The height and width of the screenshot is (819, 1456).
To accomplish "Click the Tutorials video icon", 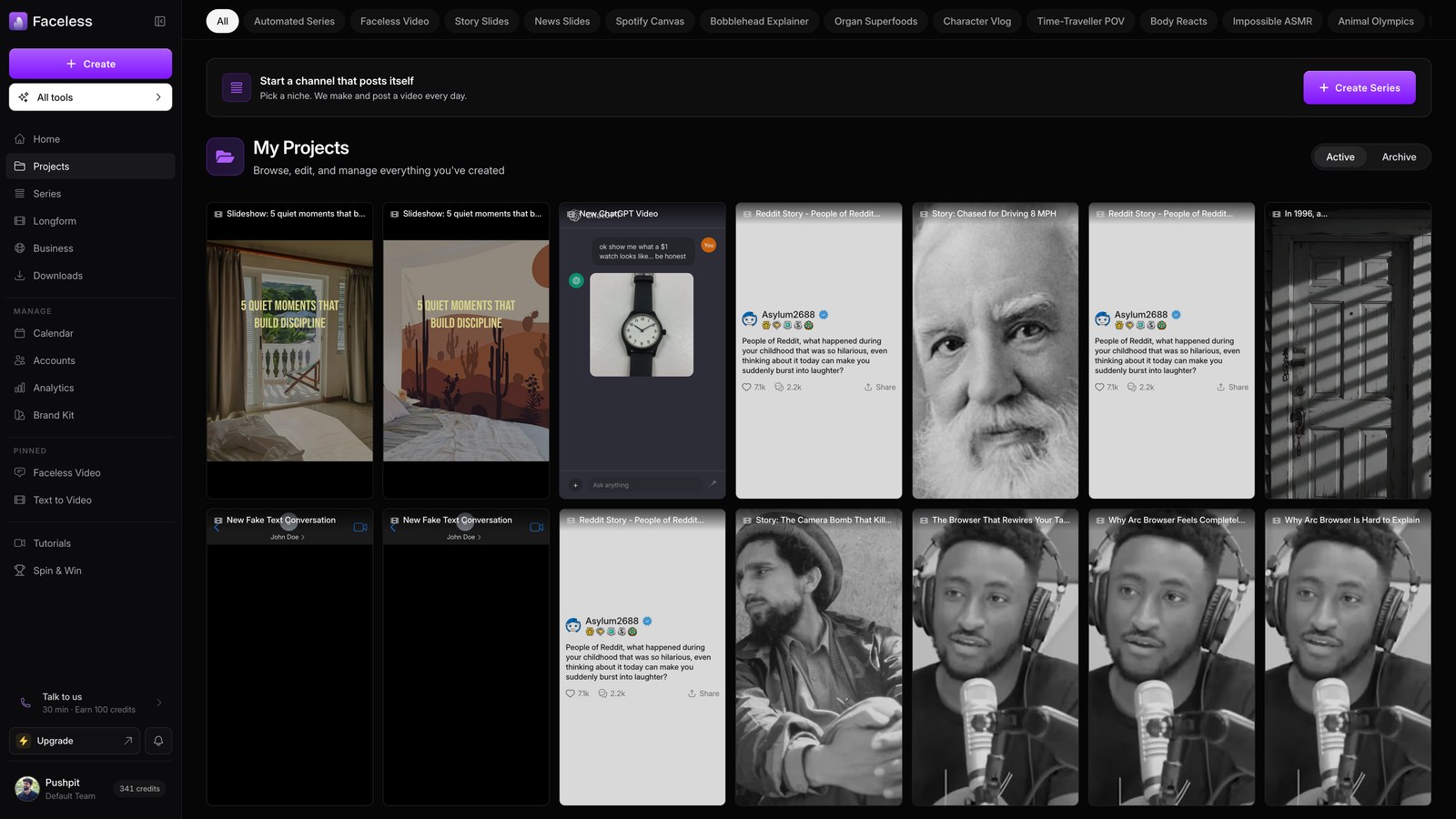I will [x=20, y=543].
